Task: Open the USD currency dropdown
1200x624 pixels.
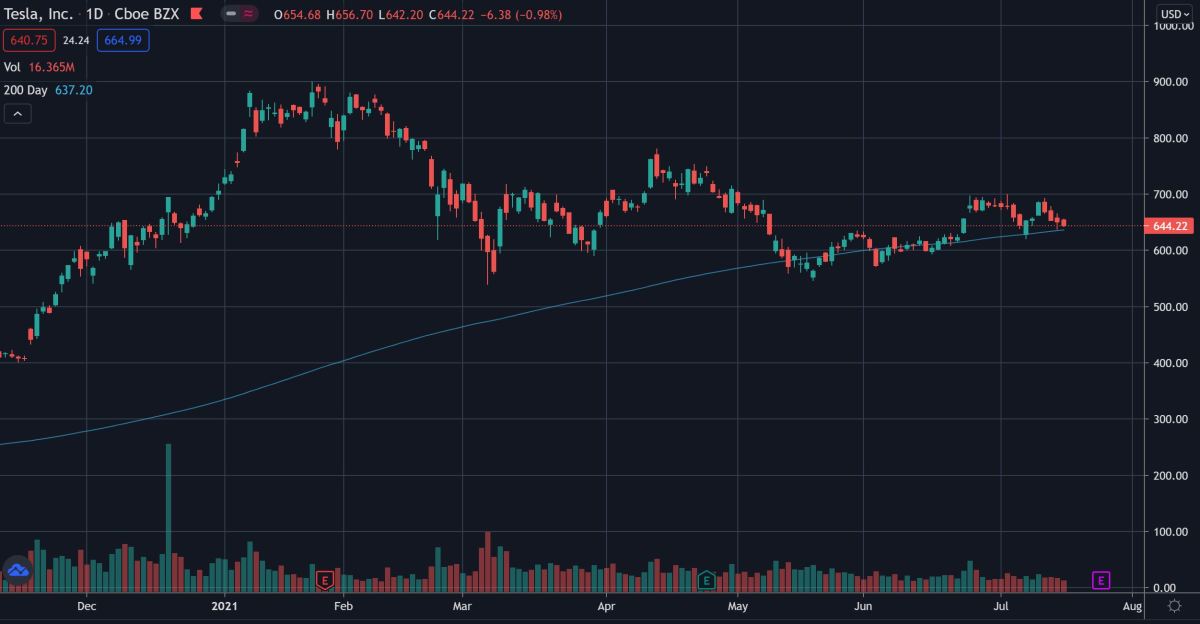Action: coord(1173,14)
